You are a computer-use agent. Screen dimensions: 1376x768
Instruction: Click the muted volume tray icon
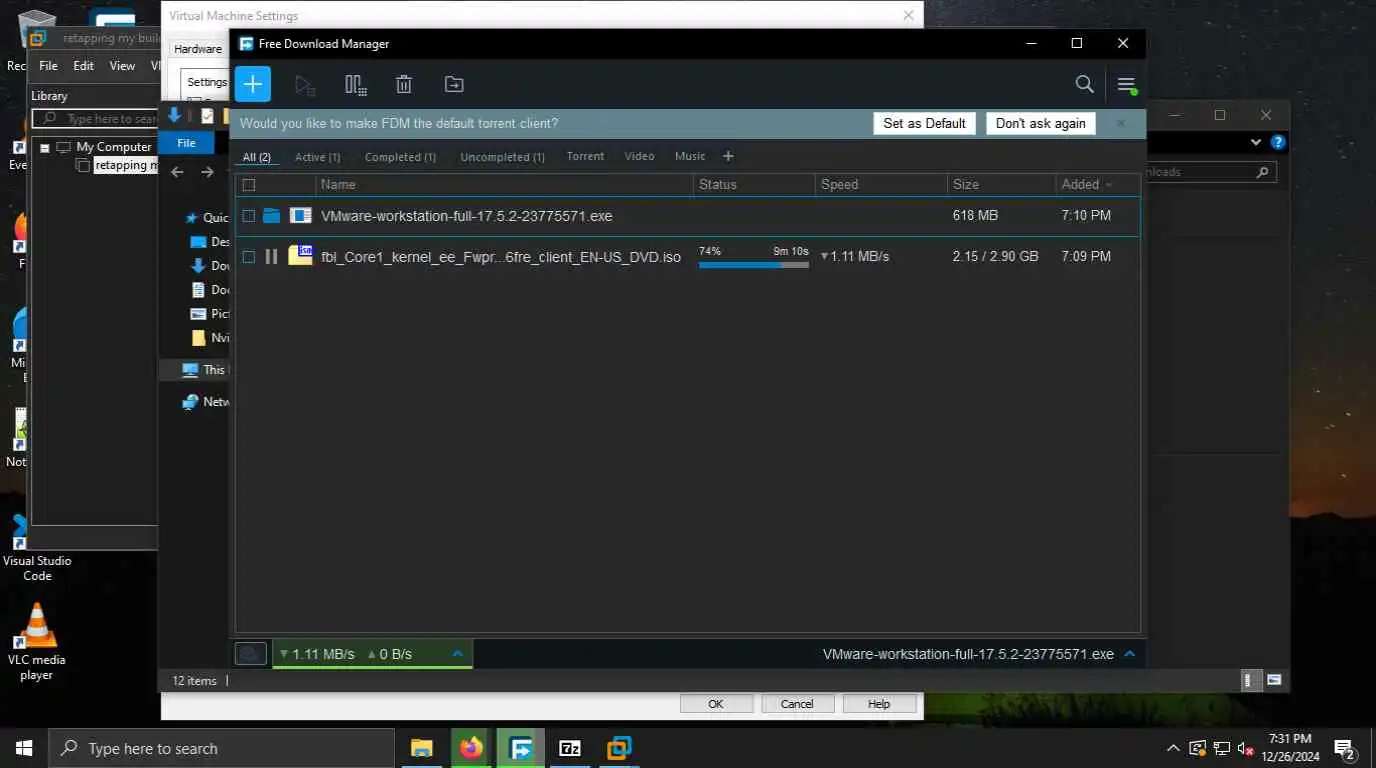point(1246,748)
